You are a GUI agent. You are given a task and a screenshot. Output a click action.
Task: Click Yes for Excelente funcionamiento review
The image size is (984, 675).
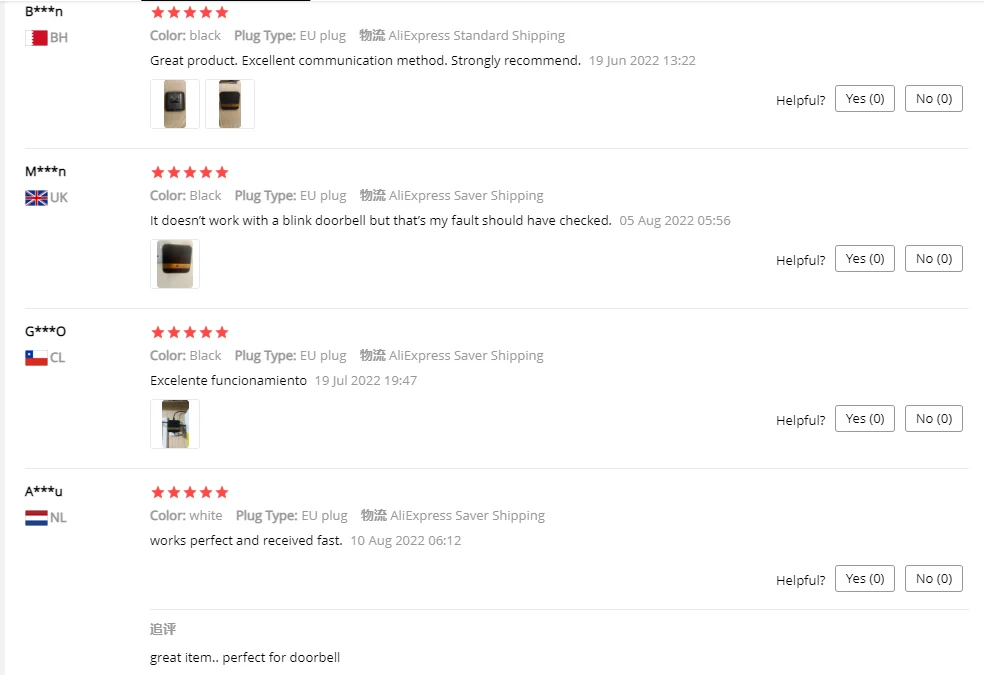(x=865, y=419)
